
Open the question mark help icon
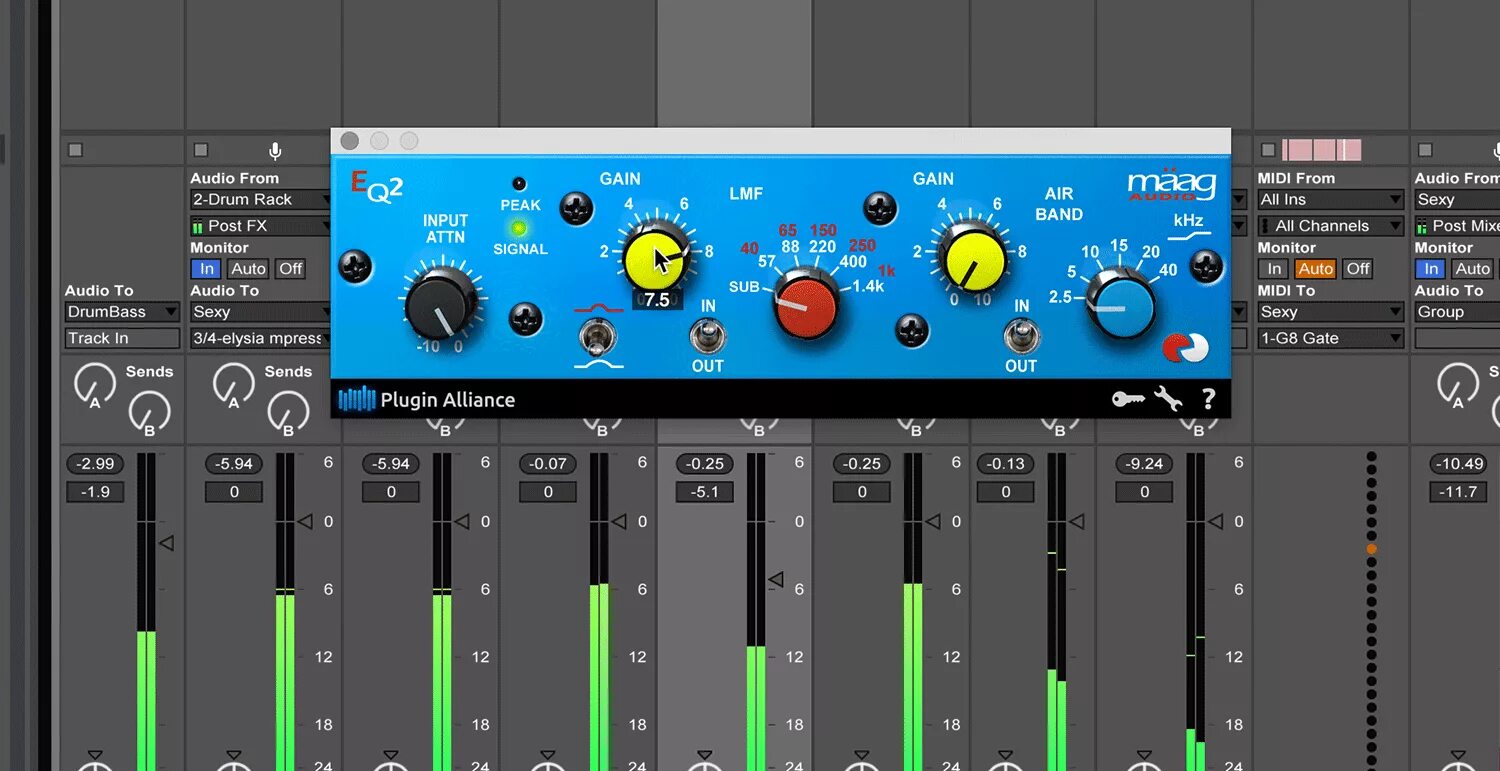click(x=1208, y=399)
